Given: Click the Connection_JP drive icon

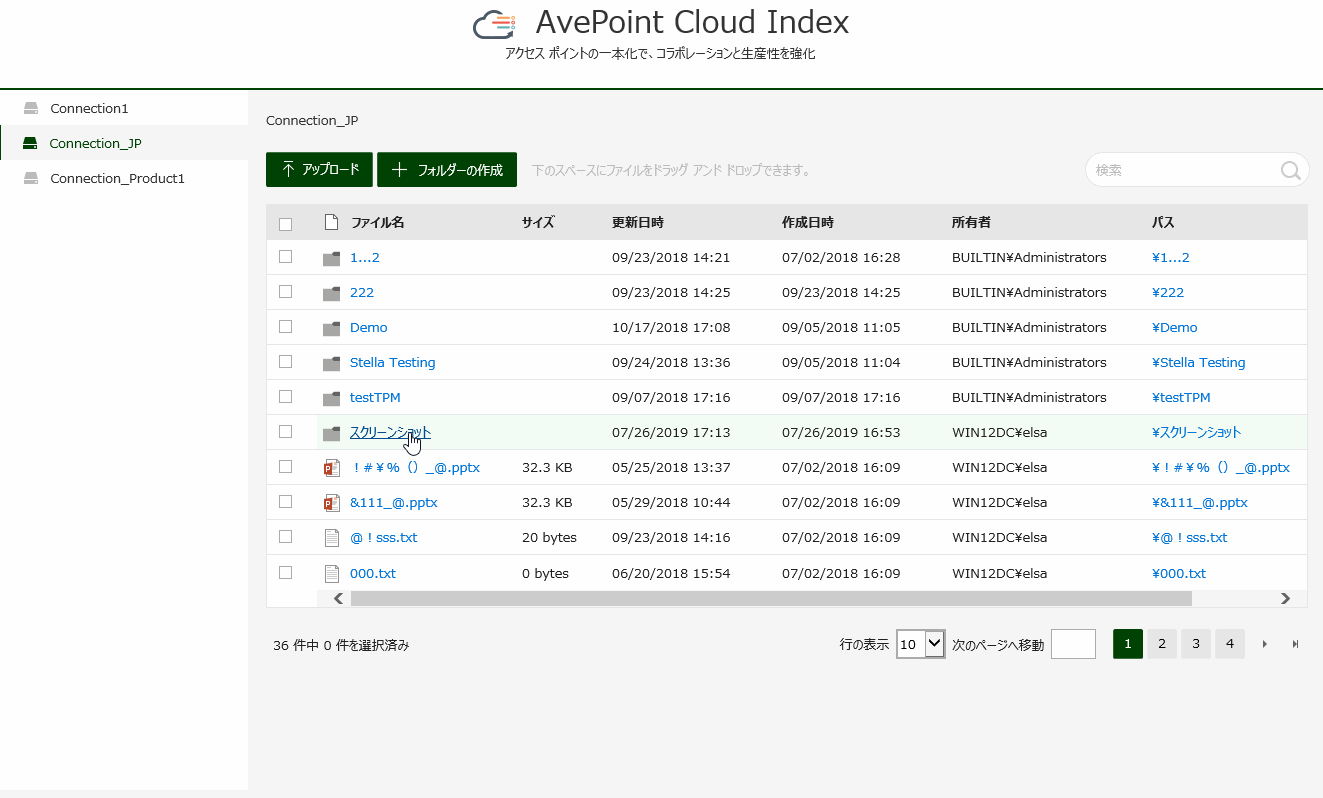Looking at the screenshot, I should (x=30, y=143).
